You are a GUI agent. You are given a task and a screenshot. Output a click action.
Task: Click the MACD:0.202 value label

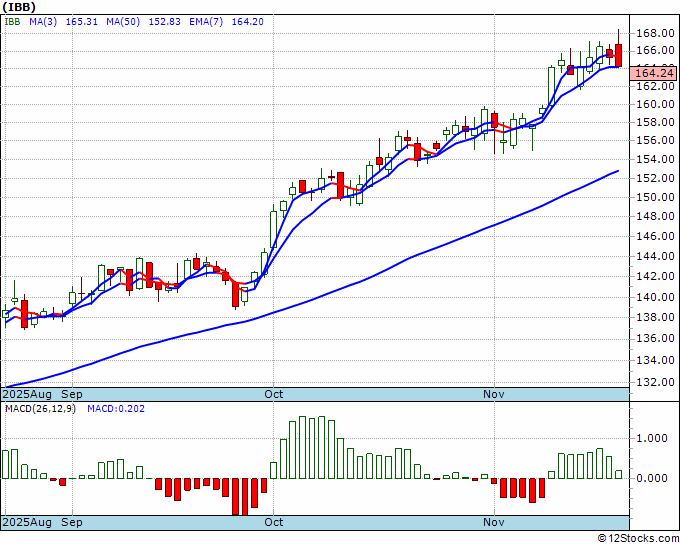coord(116,409)
